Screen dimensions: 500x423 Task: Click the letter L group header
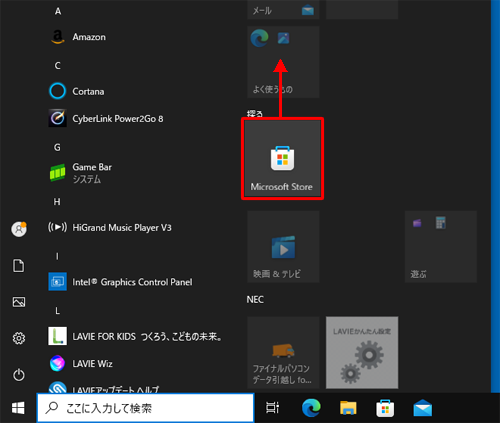(57, 311)
